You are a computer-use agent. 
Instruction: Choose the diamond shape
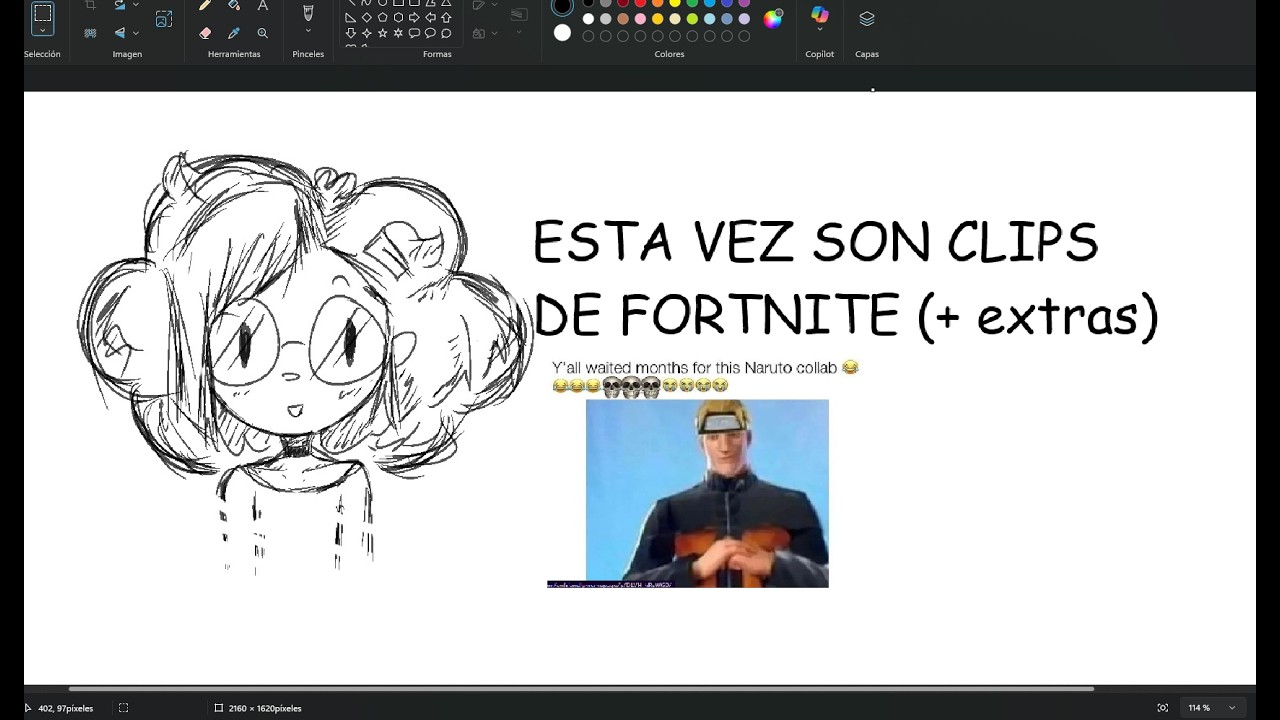click(367, 18)
